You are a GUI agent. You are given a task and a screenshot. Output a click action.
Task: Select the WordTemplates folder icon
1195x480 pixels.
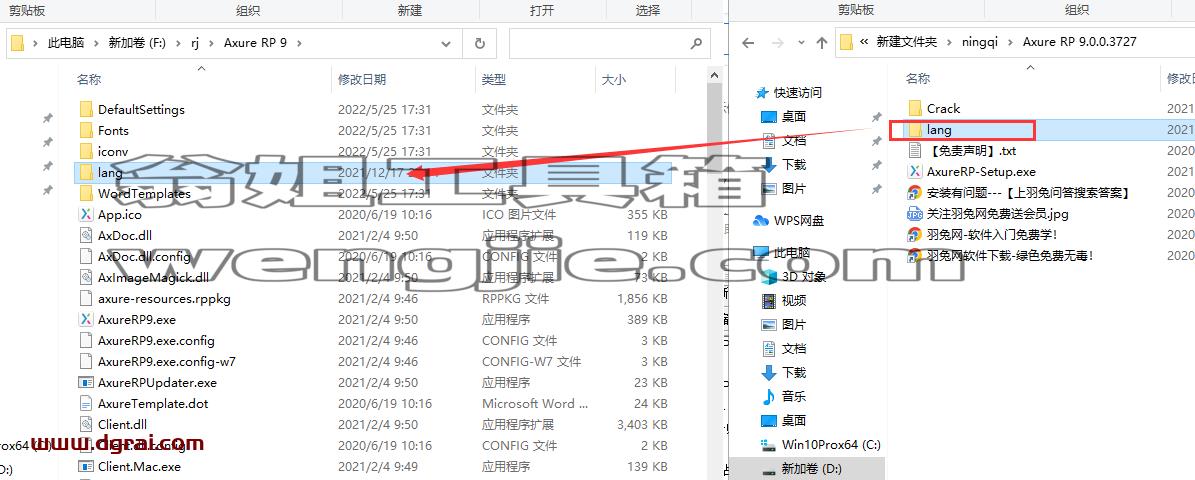(86, 194)
